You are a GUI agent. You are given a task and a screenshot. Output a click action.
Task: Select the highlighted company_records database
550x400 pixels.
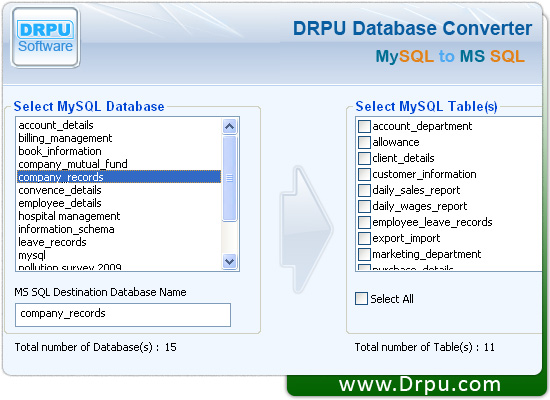point(119,177)
